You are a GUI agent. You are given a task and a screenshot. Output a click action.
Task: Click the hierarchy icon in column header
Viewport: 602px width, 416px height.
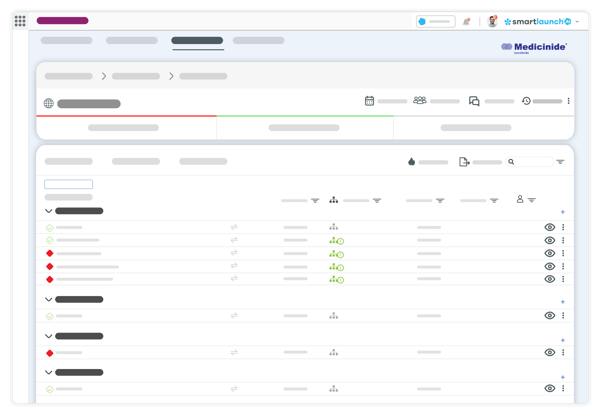tap(334, 200)
